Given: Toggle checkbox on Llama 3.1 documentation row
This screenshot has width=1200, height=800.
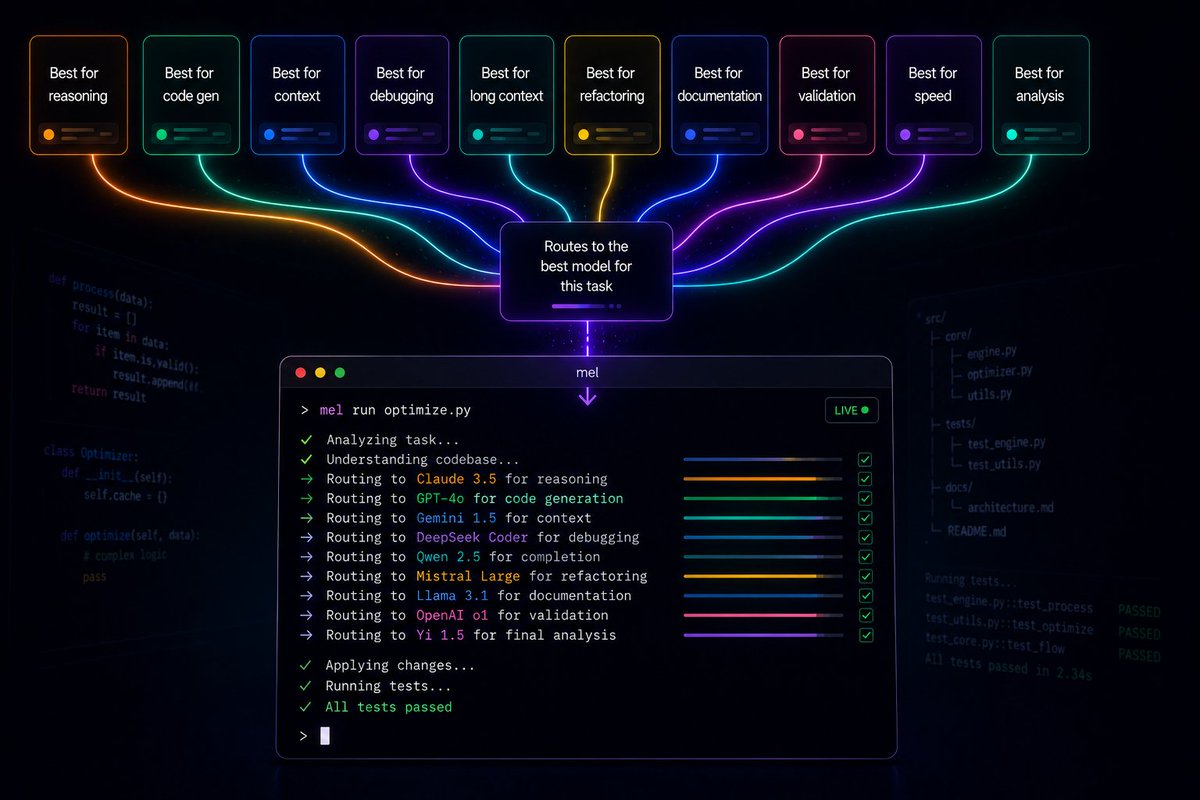Looking at the screenshot, I should [x=865, y=596].
